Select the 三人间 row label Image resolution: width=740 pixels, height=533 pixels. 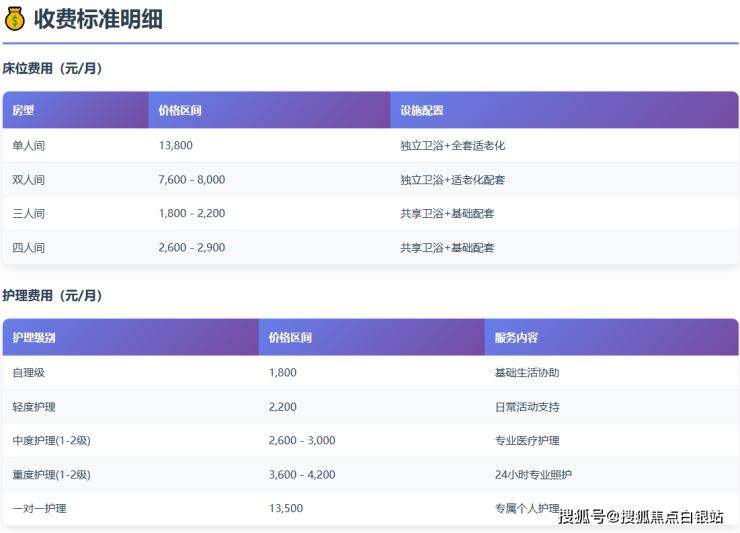(x=28, y=214)
